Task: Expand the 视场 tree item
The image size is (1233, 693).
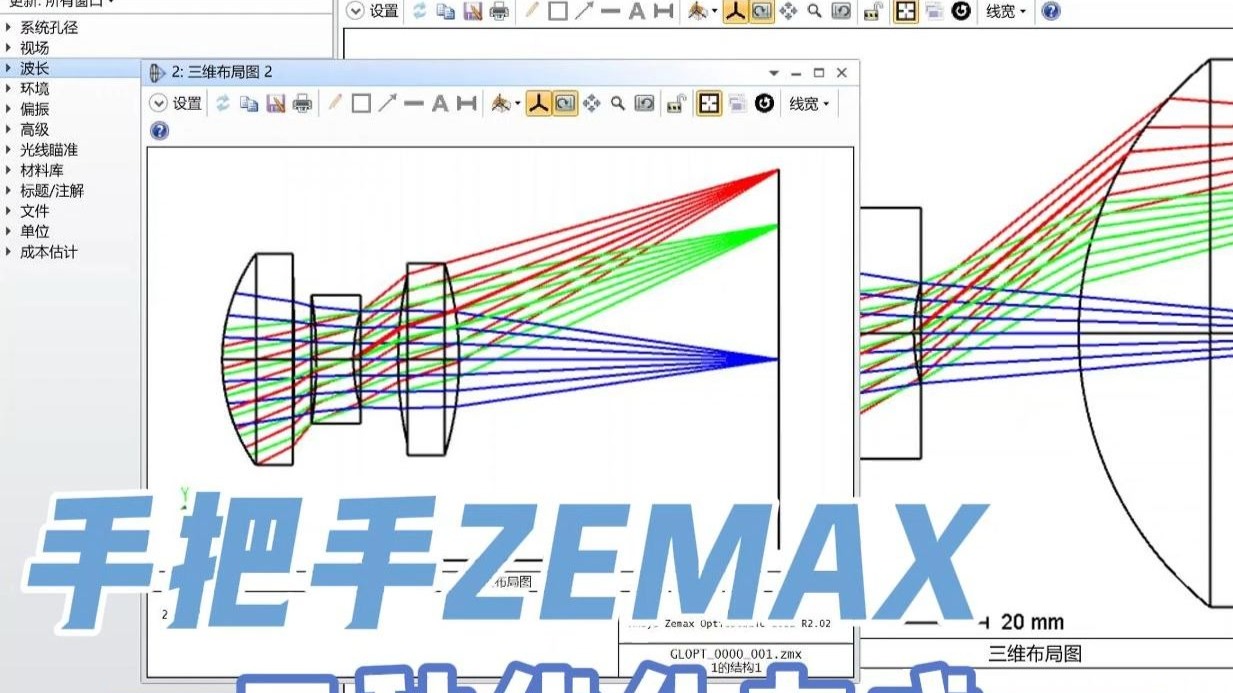Action: [x=9, y=48]
